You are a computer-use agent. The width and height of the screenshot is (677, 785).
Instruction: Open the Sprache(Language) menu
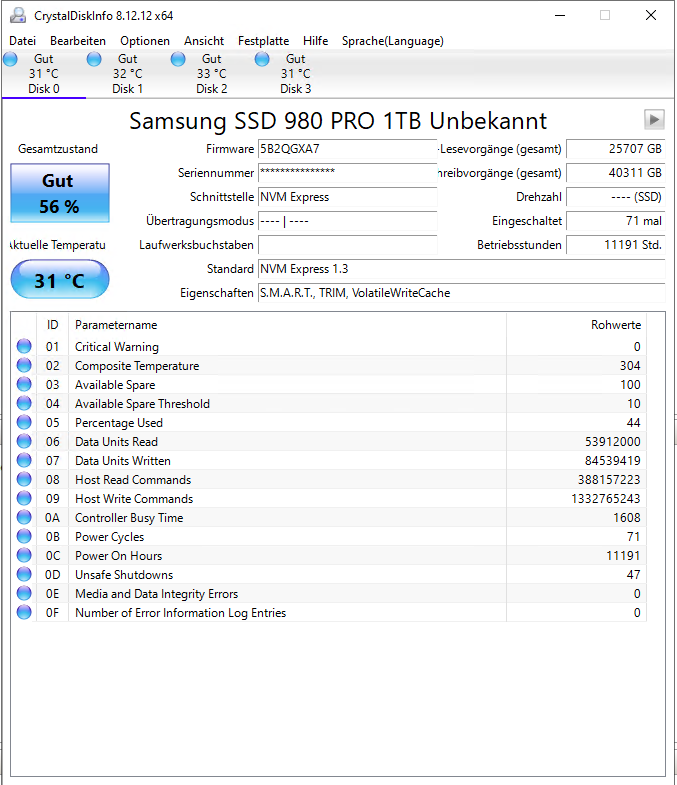pos(393,41)
